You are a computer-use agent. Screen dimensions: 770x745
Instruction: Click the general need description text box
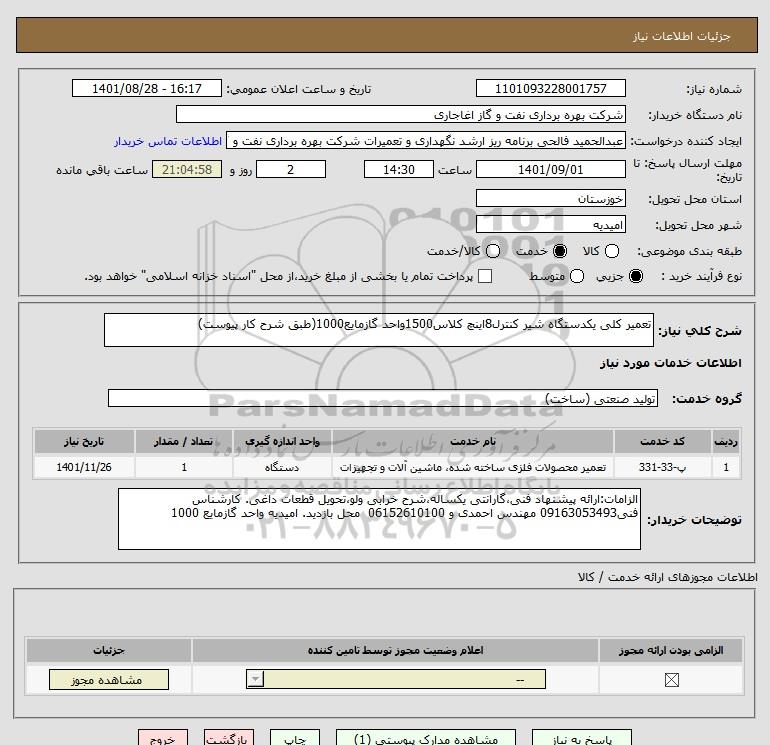tap(379, 330)
